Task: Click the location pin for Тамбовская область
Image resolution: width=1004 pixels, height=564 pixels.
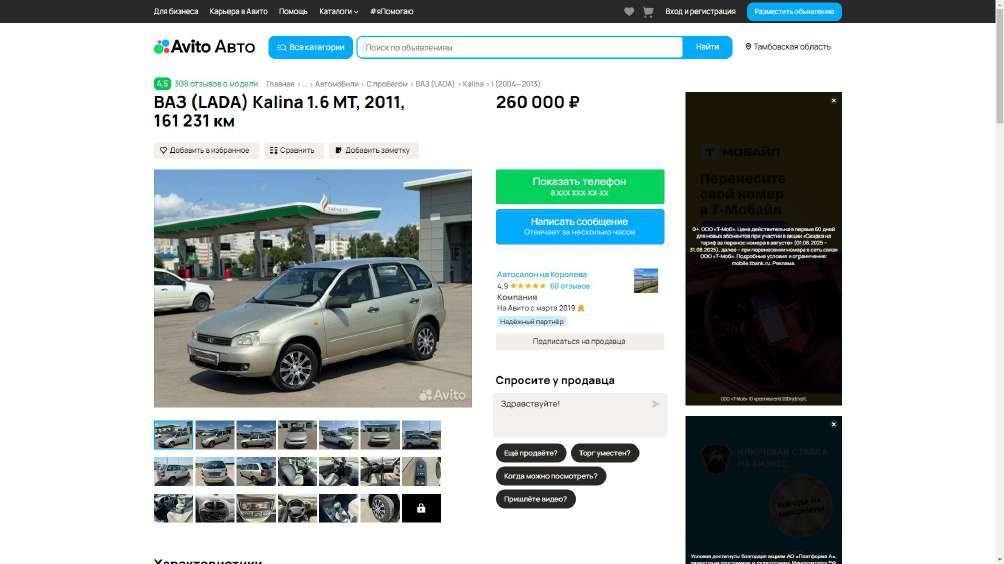Action: point(748,47)
